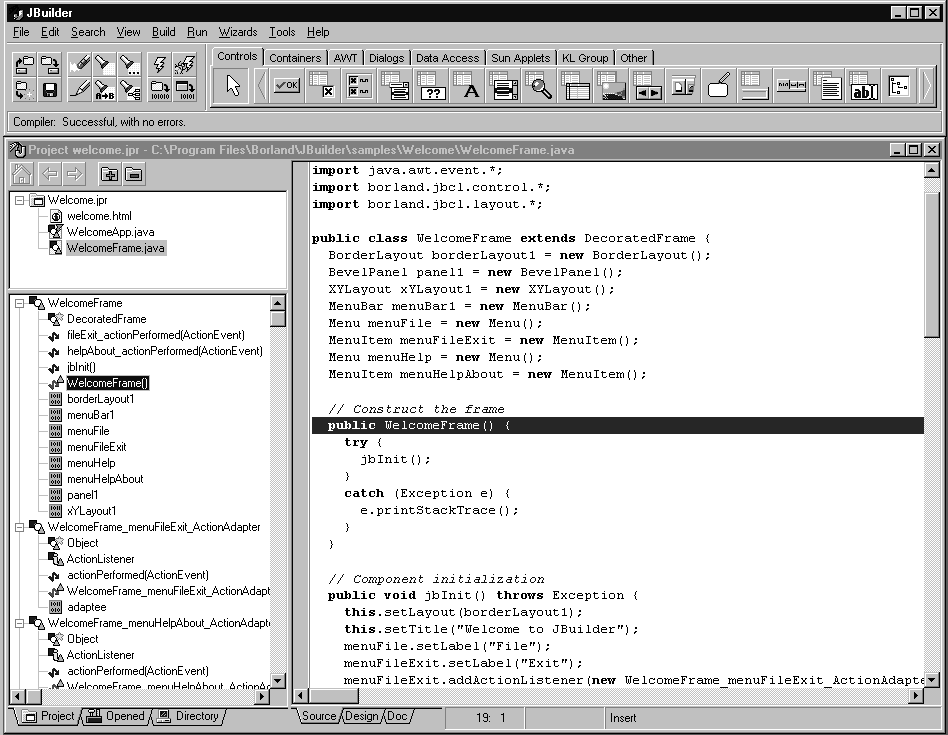The image size is (948, 735).
Task: Select WelcomeApp.java in the project tree
Action: tap(100, 232)
